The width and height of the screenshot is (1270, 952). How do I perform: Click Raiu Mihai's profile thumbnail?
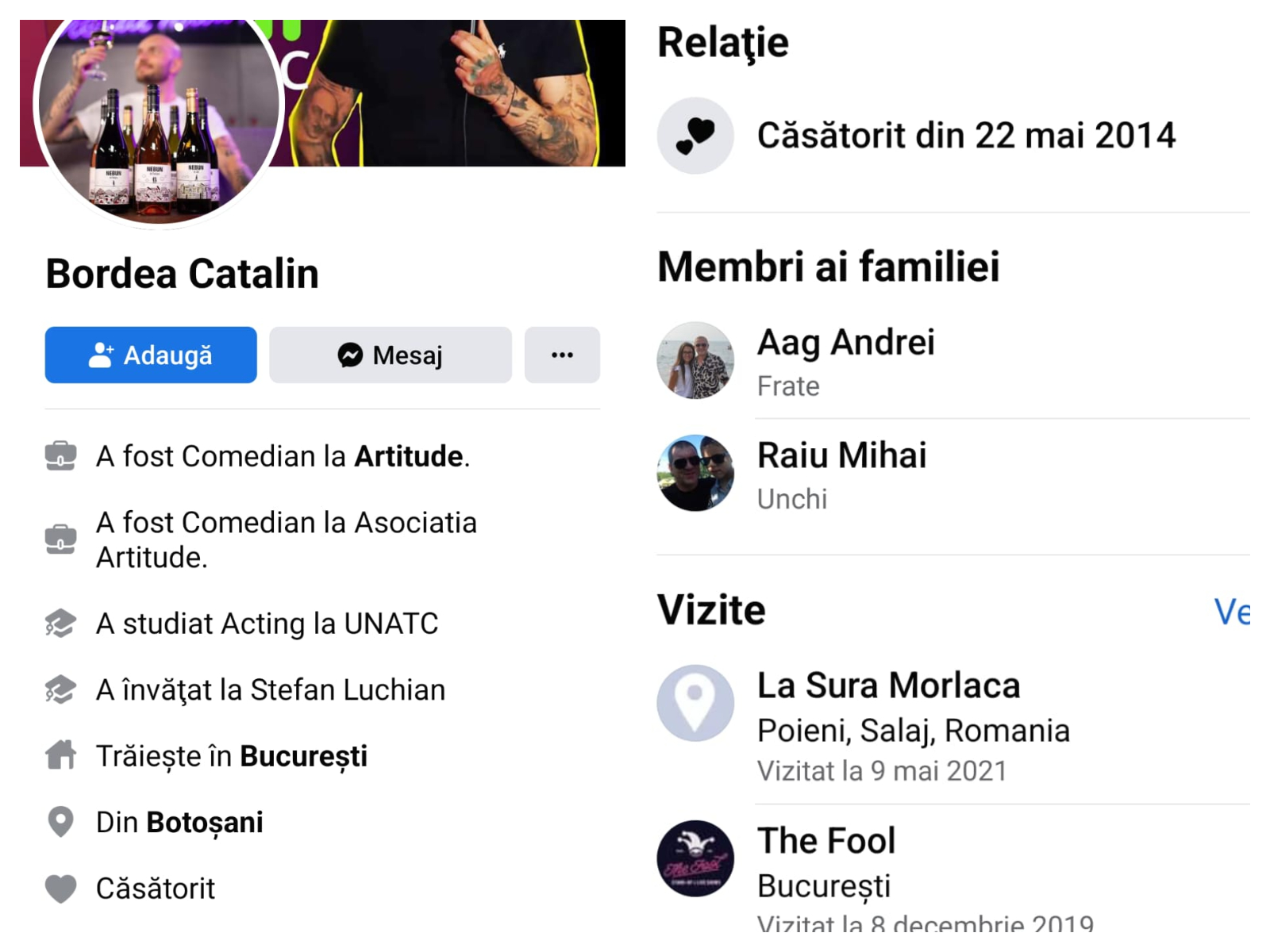click(x=695, y=473)
